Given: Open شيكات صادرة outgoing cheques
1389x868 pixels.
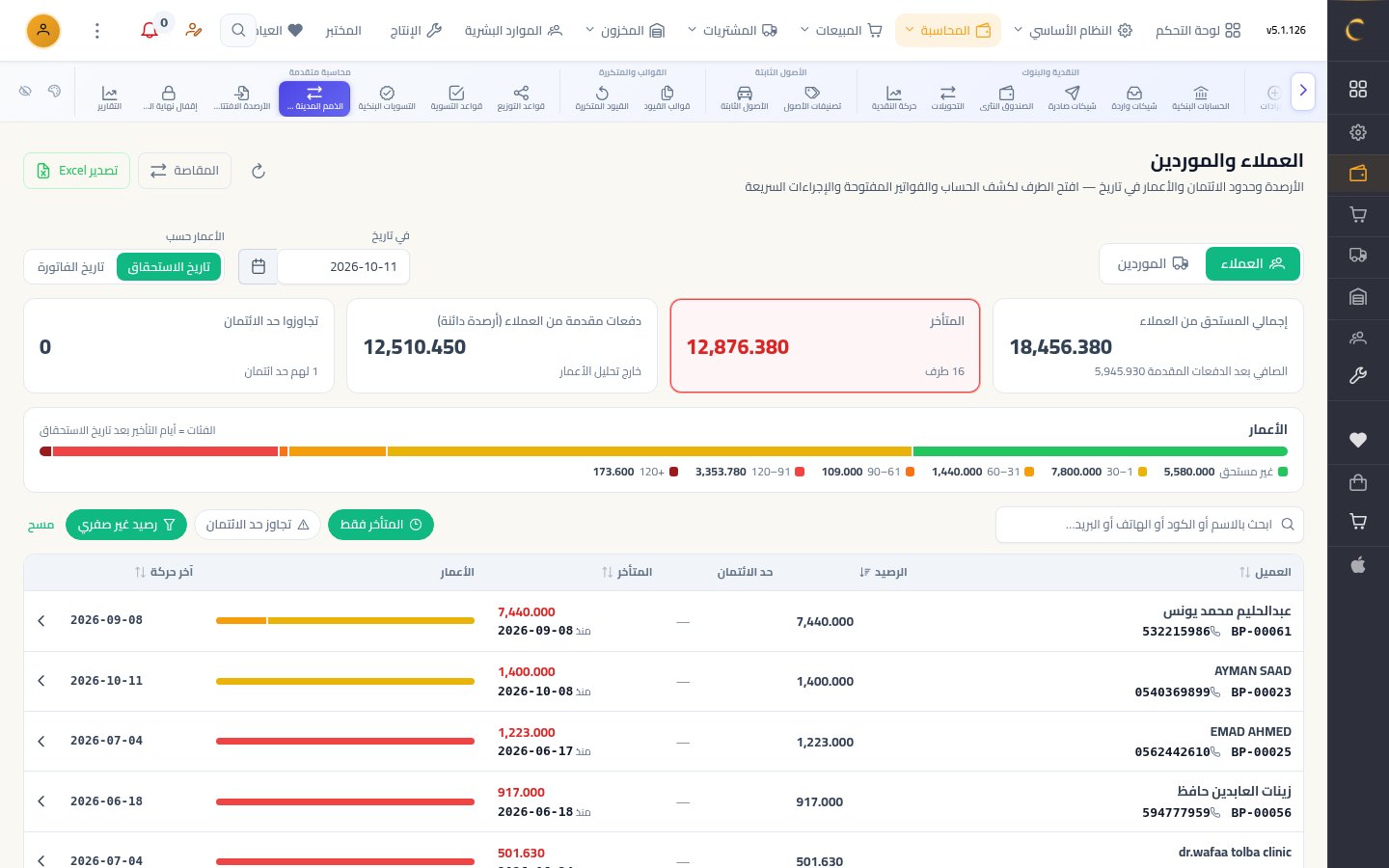Looking at the screenshot, I should pos(1072,97).
